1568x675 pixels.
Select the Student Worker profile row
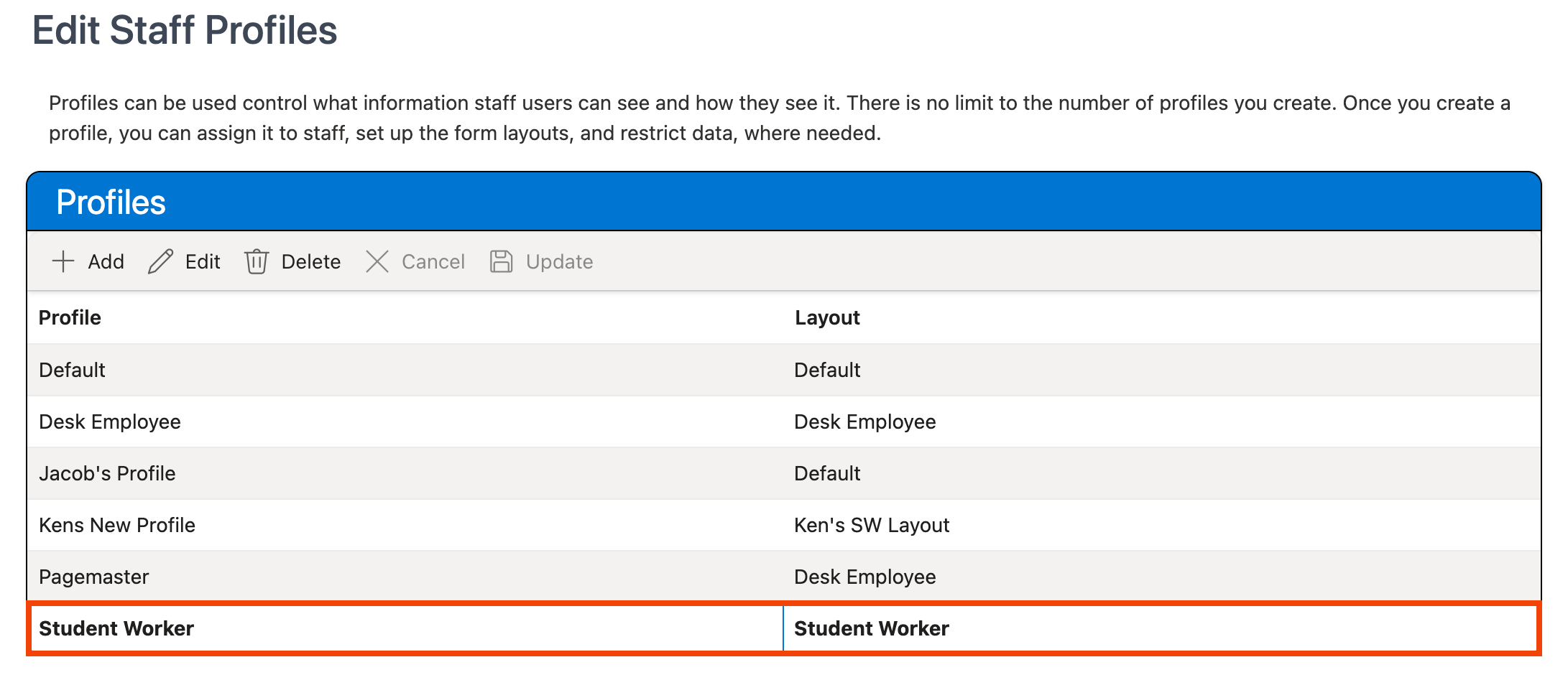[117, 628]
